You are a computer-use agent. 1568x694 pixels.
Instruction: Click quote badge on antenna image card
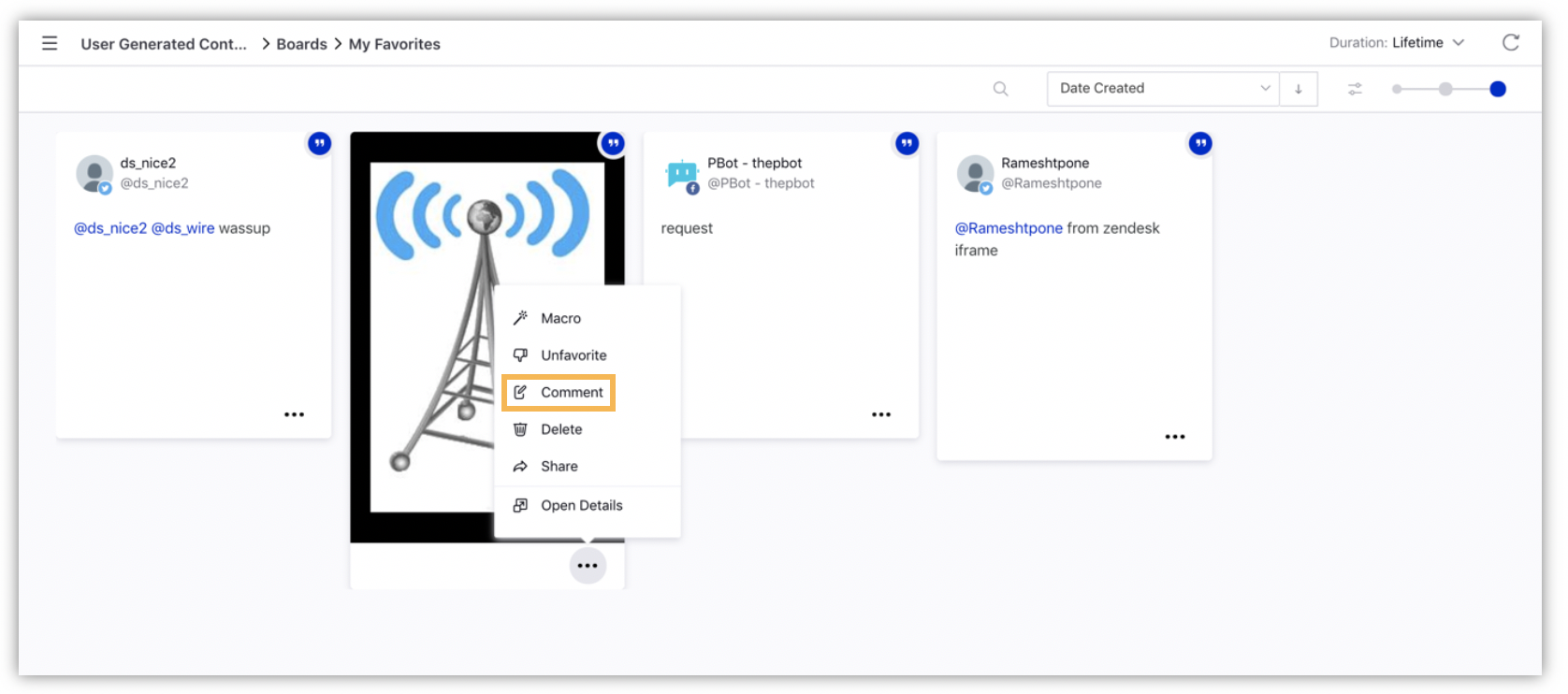[x=613, y=143]
